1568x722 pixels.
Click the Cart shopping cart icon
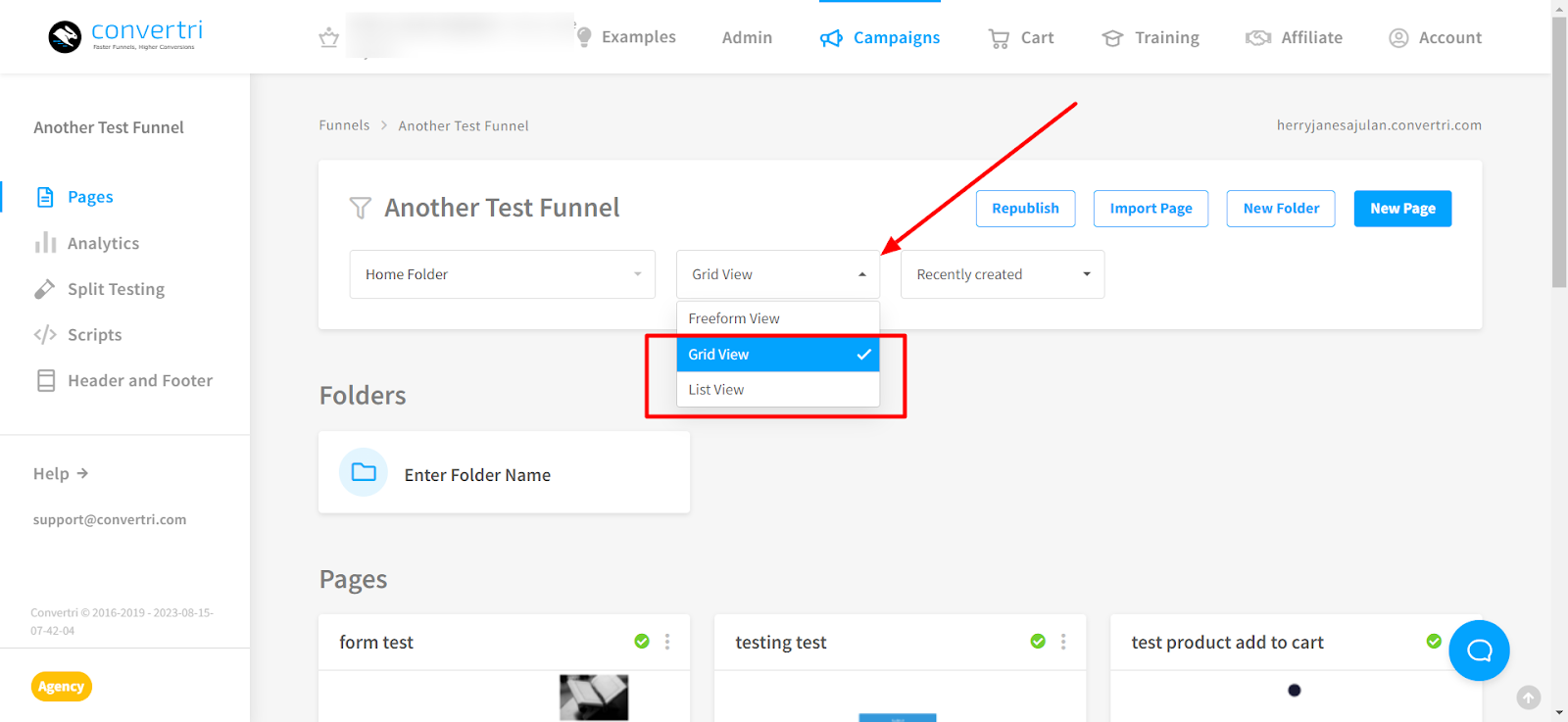[x=999, y=38]
